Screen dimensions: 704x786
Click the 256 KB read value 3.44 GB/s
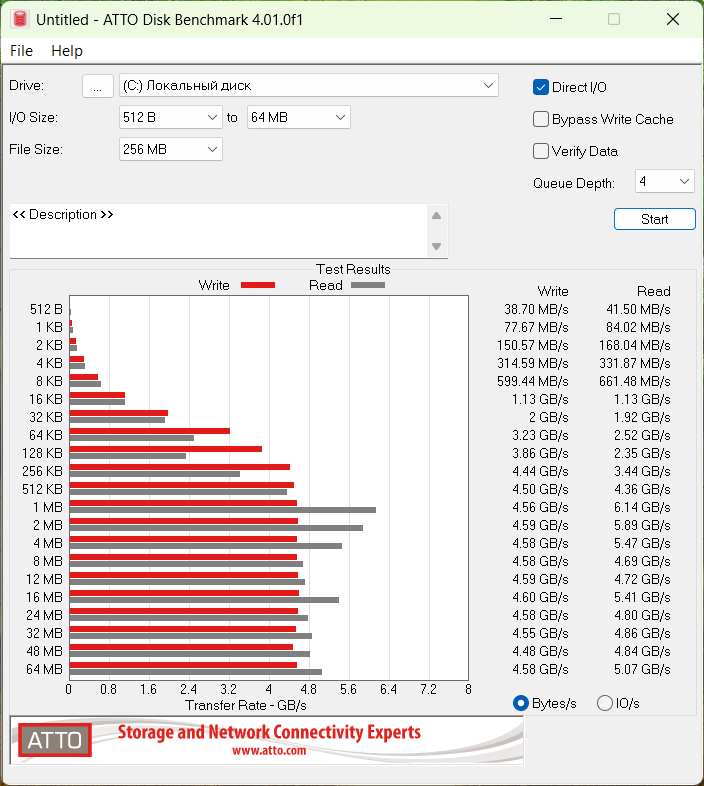point(642,471)
